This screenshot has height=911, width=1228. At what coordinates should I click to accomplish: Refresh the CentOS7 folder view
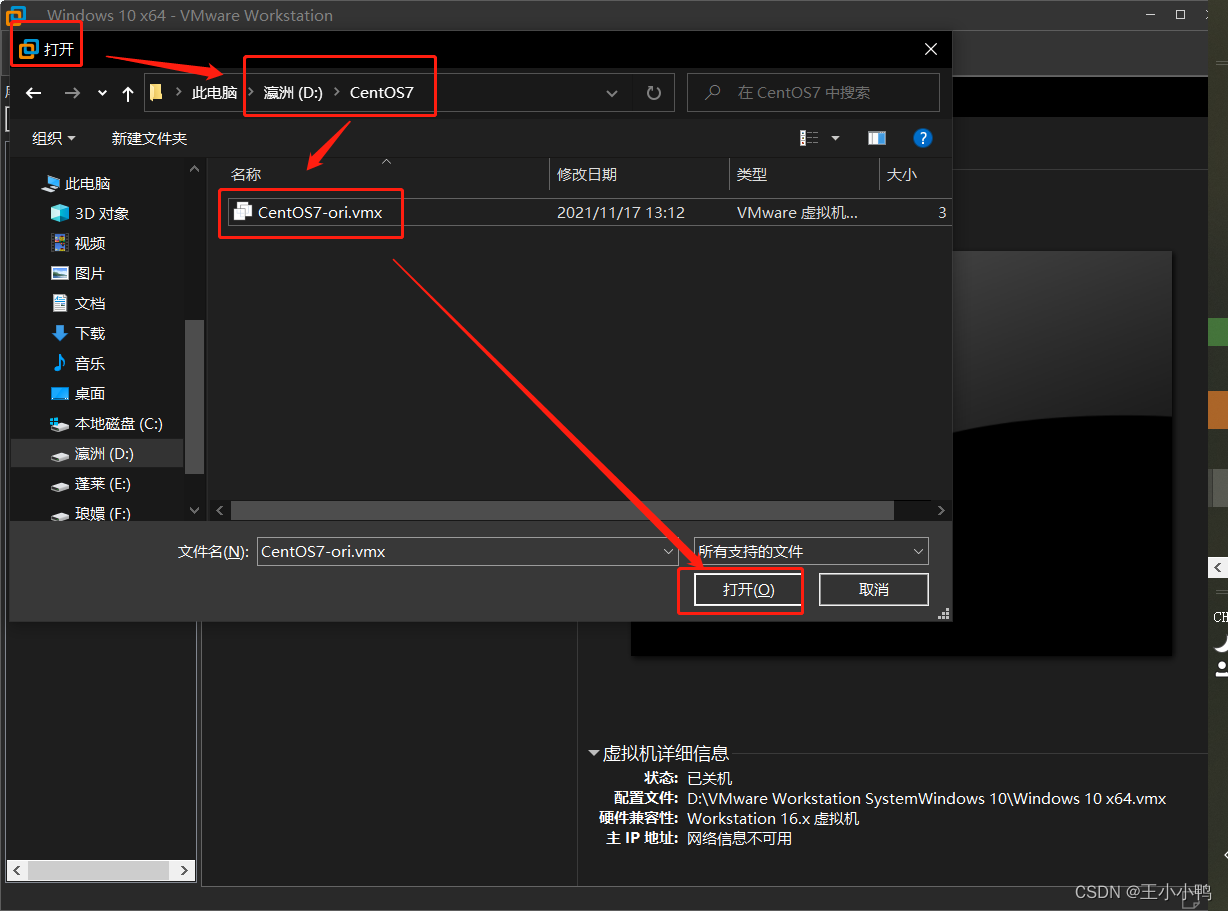[654, 93]
